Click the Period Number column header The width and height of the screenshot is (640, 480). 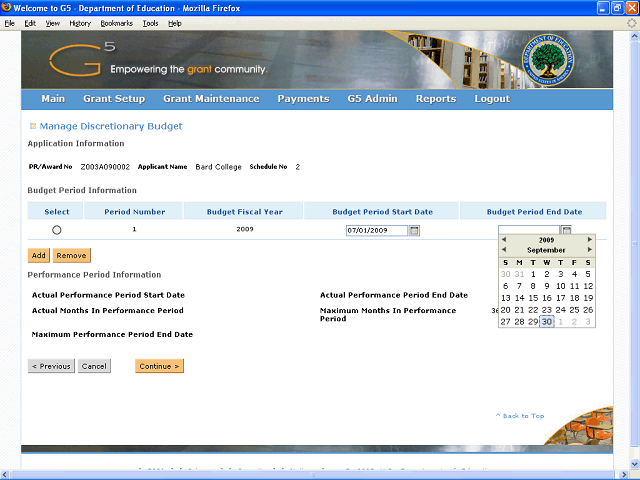(x=135, y=212)
